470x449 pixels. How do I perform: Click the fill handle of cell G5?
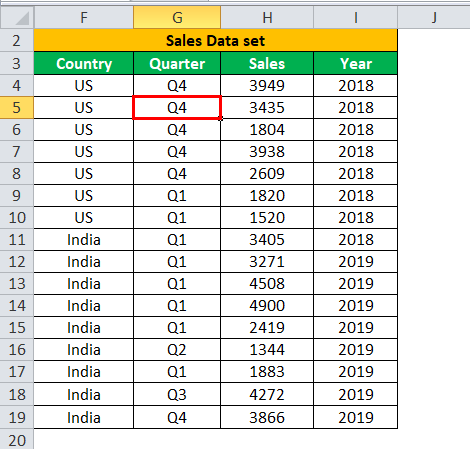(x=221, y=119)
